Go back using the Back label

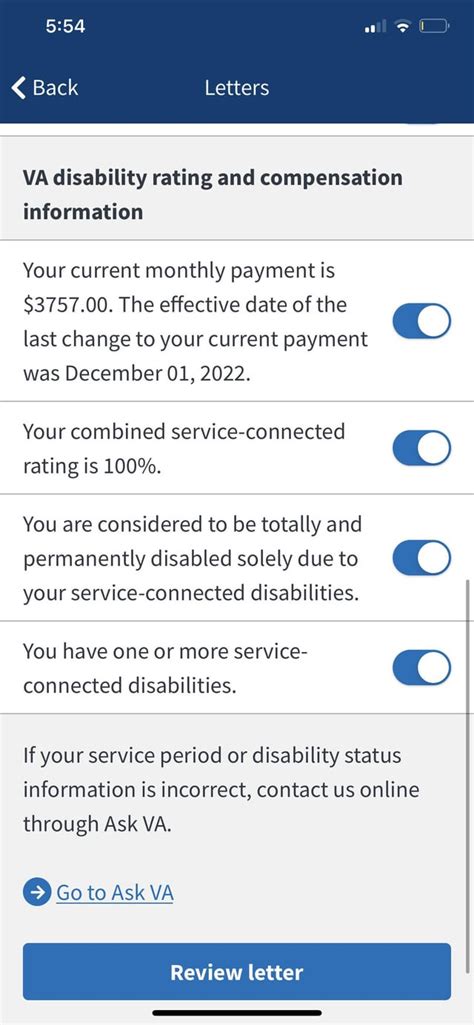click(x=55, y=88)
